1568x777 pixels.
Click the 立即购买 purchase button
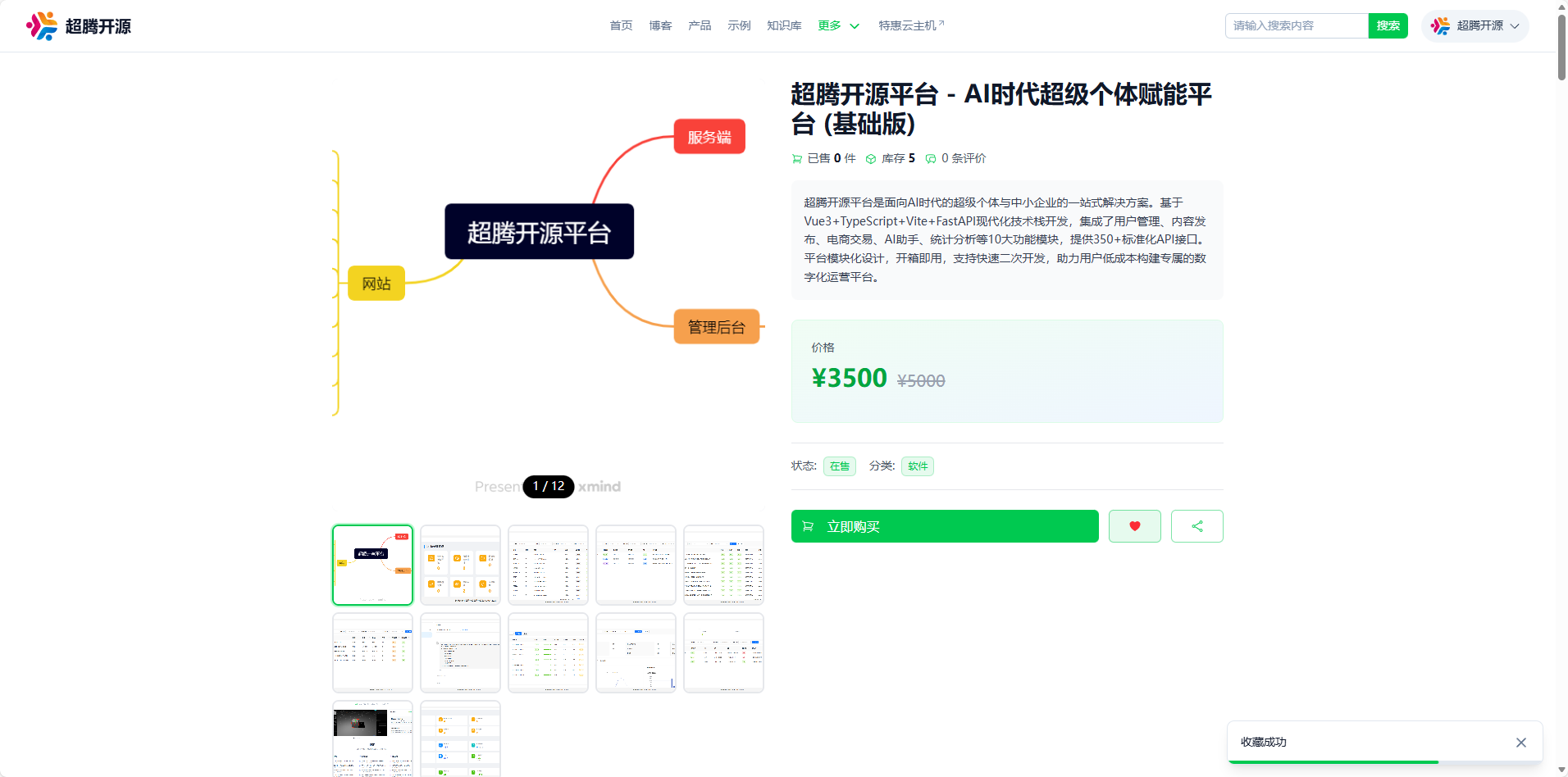point(944,526)
